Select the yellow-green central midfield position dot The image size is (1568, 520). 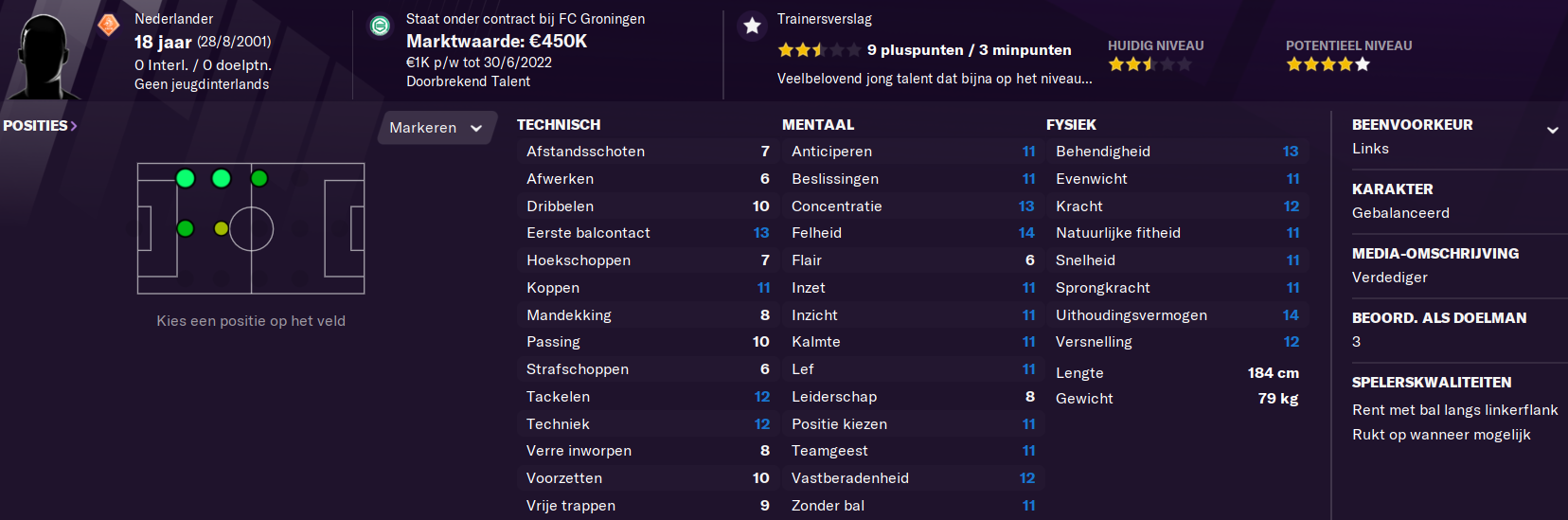pos(222,228)
